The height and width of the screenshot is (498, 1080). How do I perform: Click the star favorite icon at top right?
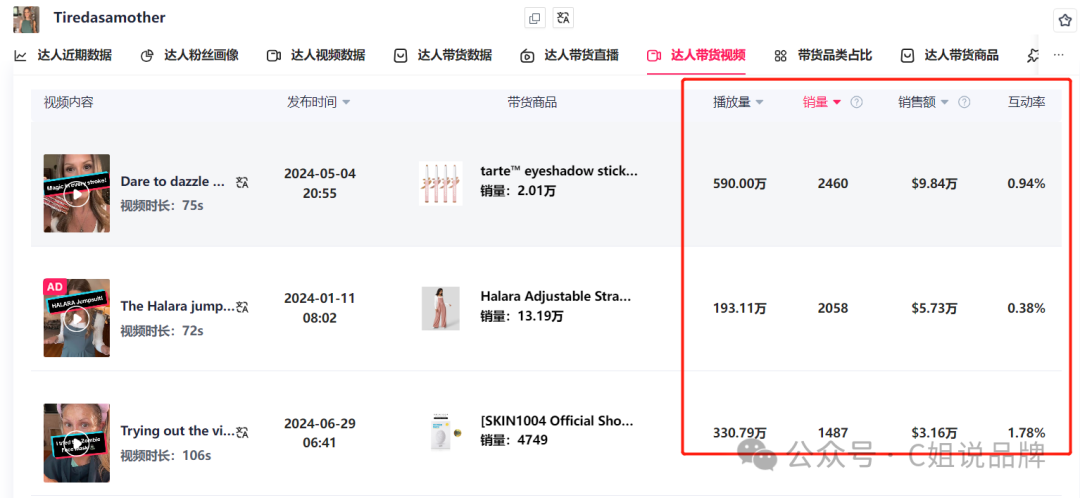(1064, 21)
